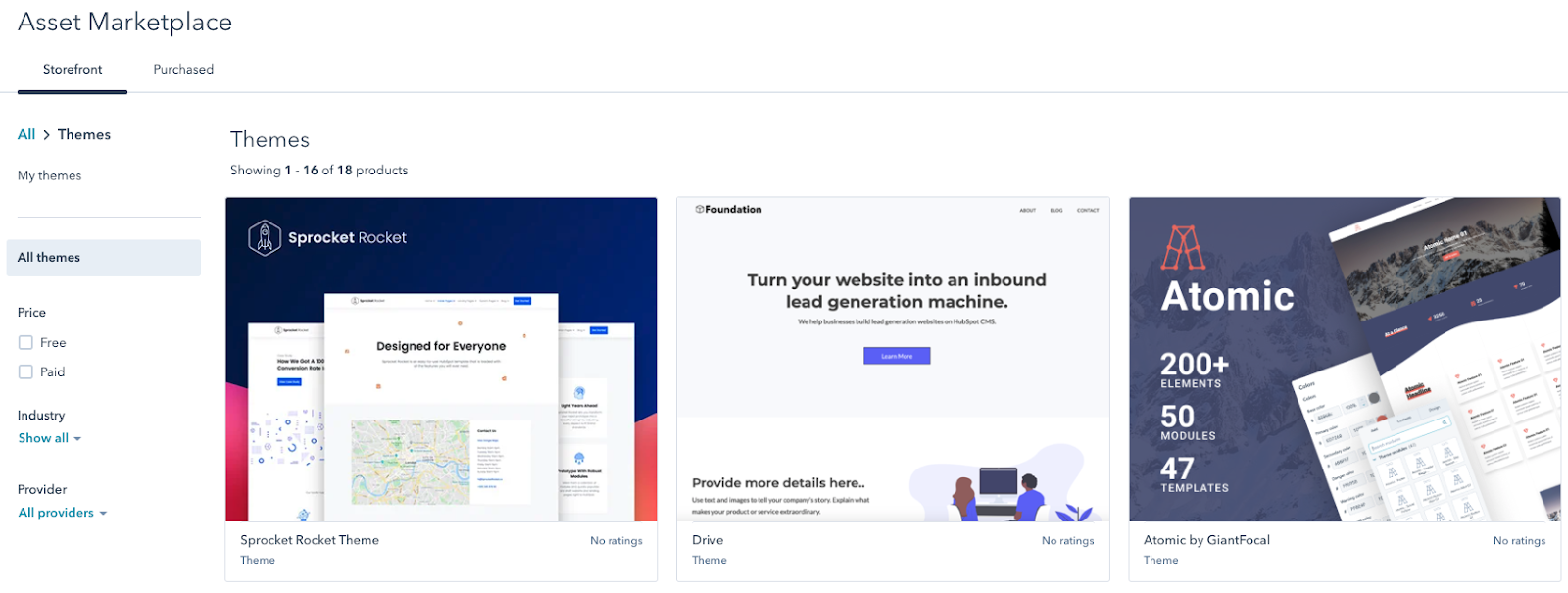Enable the Paid price checkbox
The image size is (1568, 593).
pyautogui.click(x=25, y=372)
